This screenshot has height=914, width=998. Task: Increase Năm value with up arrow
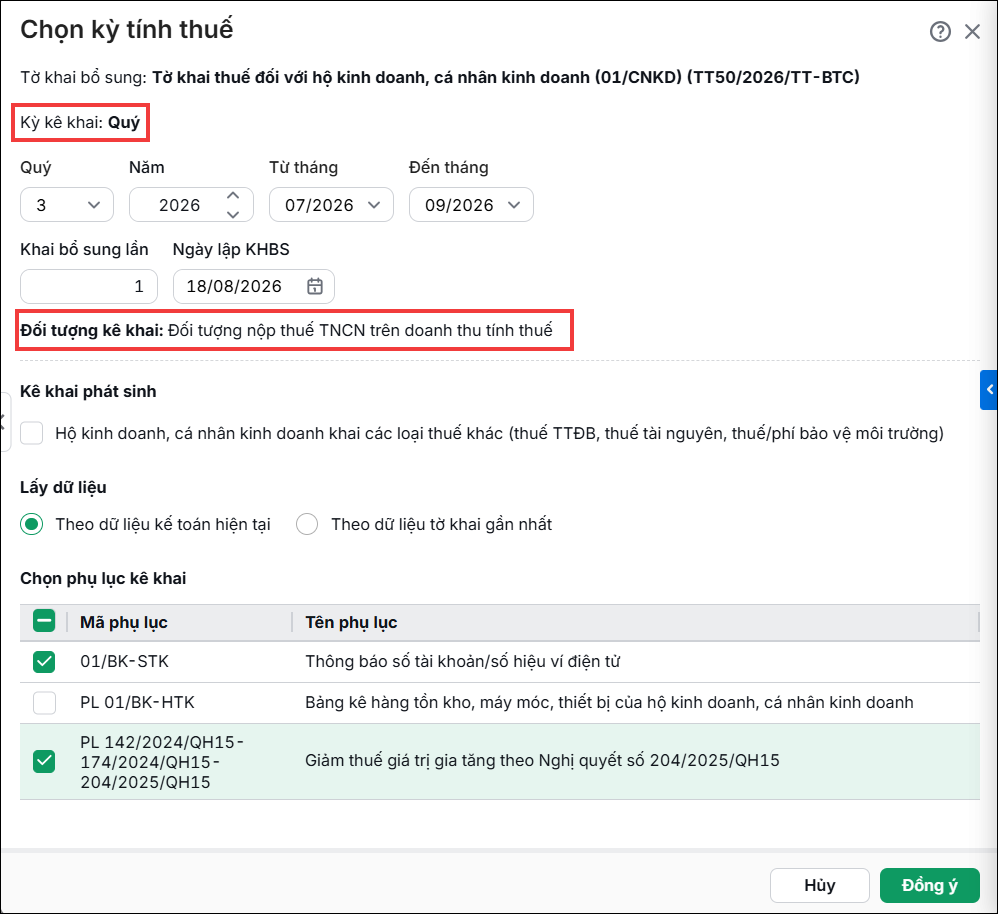click(233, 196)
